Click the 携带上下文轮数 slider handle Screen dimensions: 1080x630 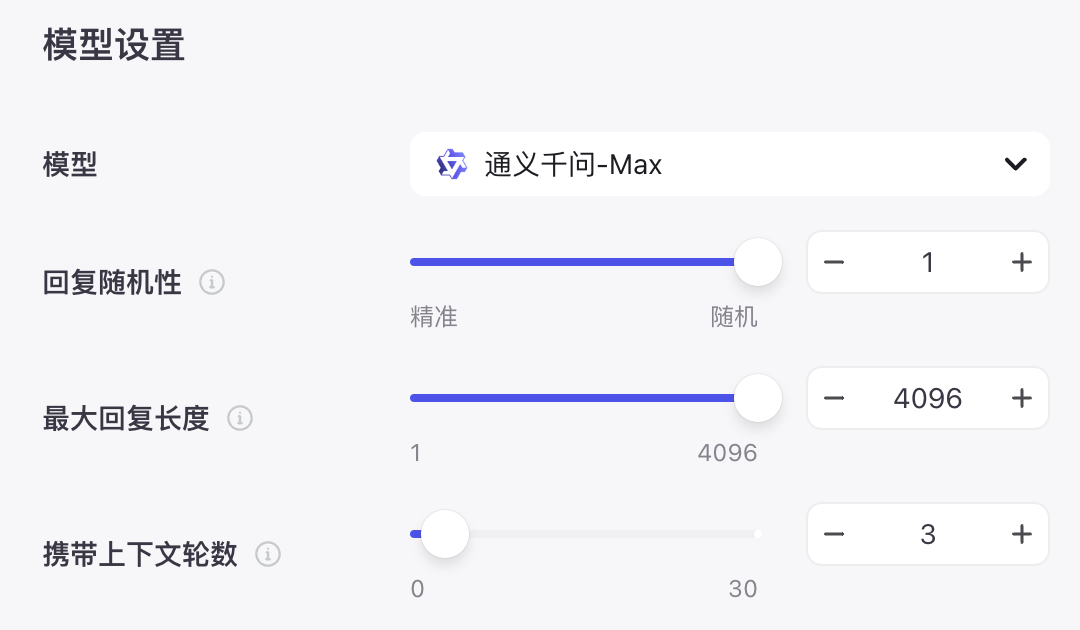click(x=445, y=534)
